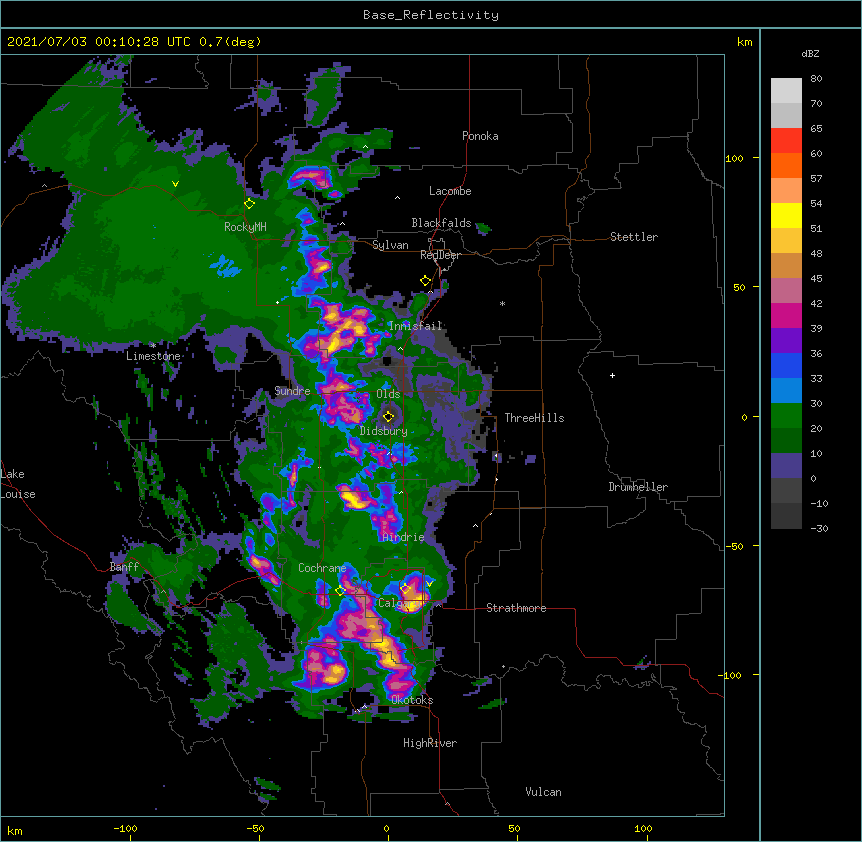Click the -100 label on the bottom axis
862x842 pixels.
pos(125,828)
